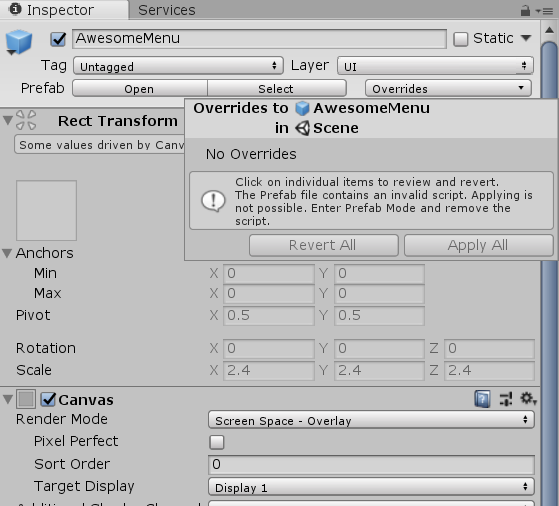
Task: Open the Inspector panel options menu icon
Action: [544, 11]
